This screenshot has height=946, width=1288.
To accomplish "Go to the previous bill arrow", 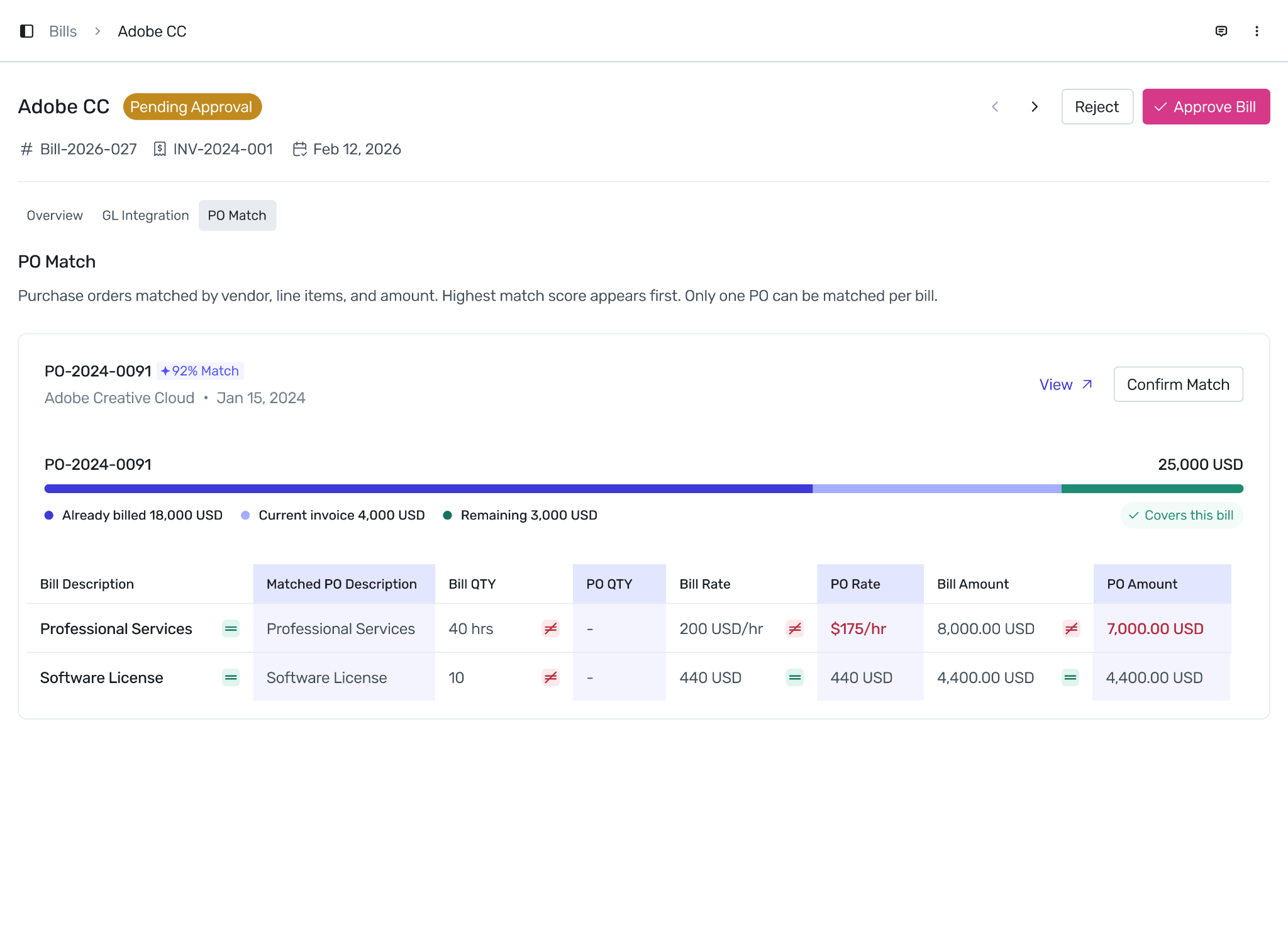I will [995, 107].
